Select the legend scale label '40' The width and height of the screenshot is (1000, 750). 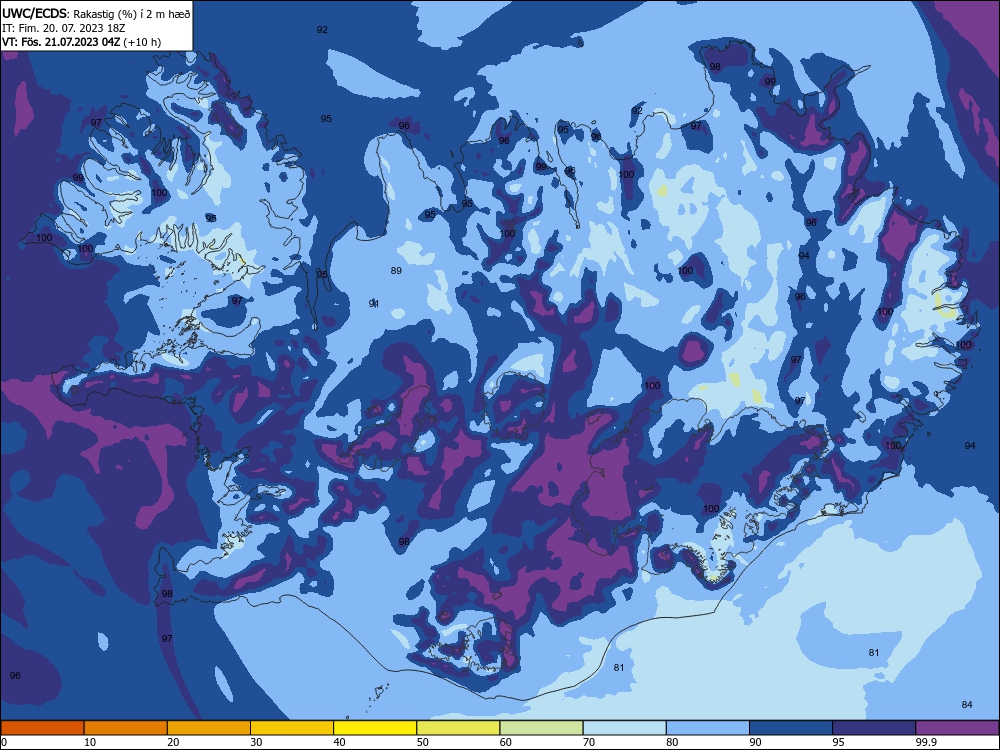[339, 742]
